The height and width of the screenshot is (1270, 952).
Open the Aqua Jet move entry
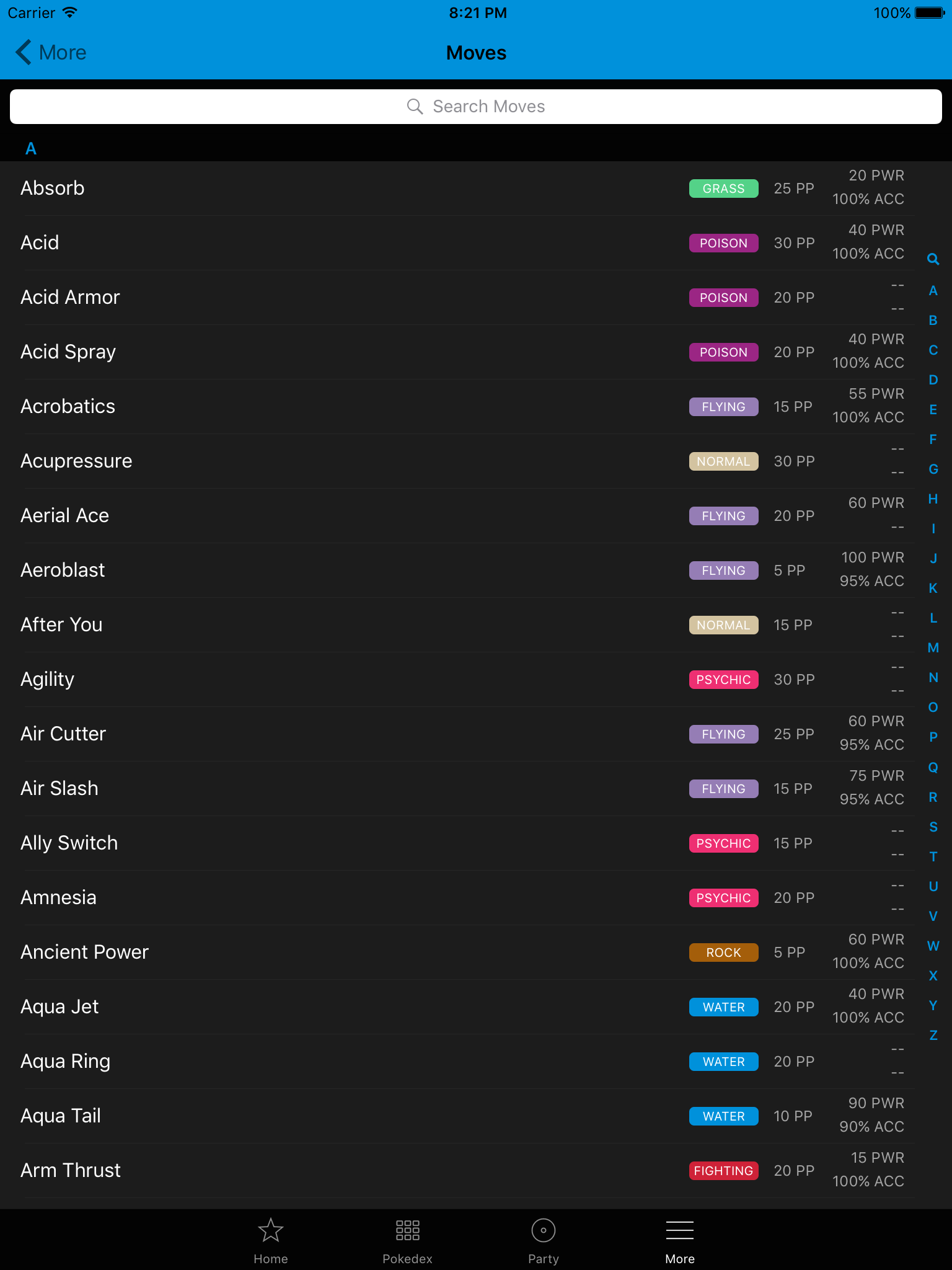(248, 1006)
